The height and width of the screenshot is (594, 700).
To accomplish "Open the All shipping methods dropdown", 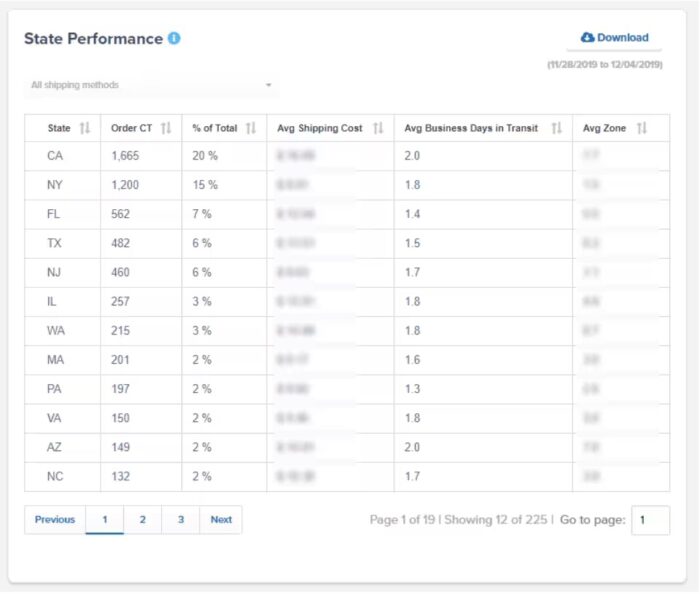I will coord(150,85).
